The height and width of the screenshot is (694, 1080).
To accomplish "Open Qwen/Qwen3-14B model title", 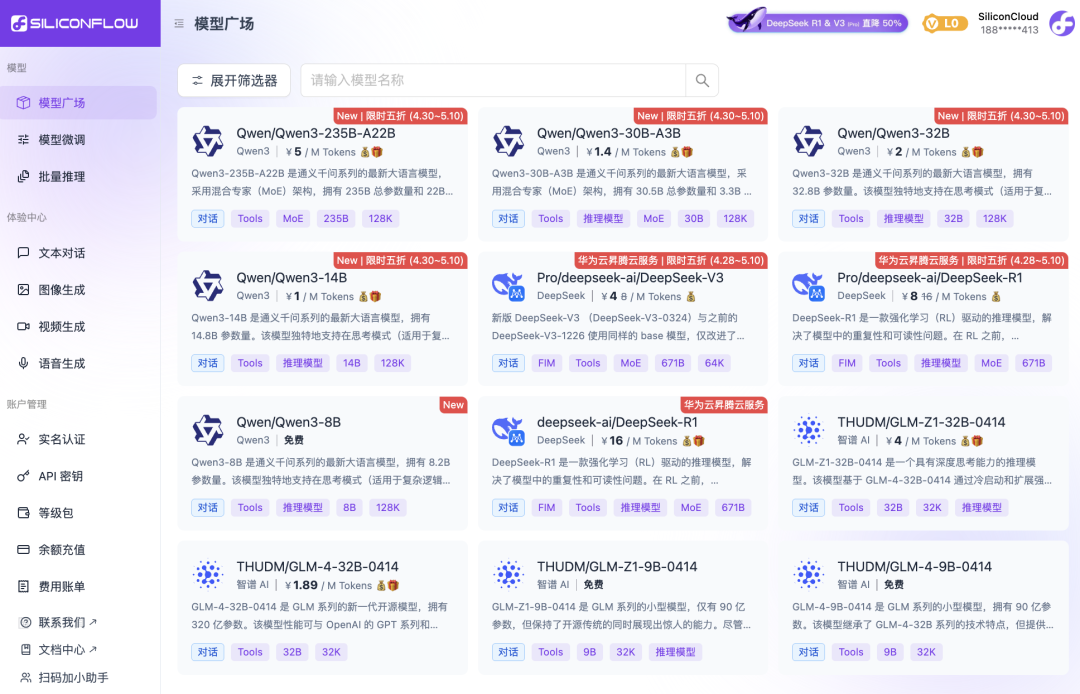I will 292,278.
